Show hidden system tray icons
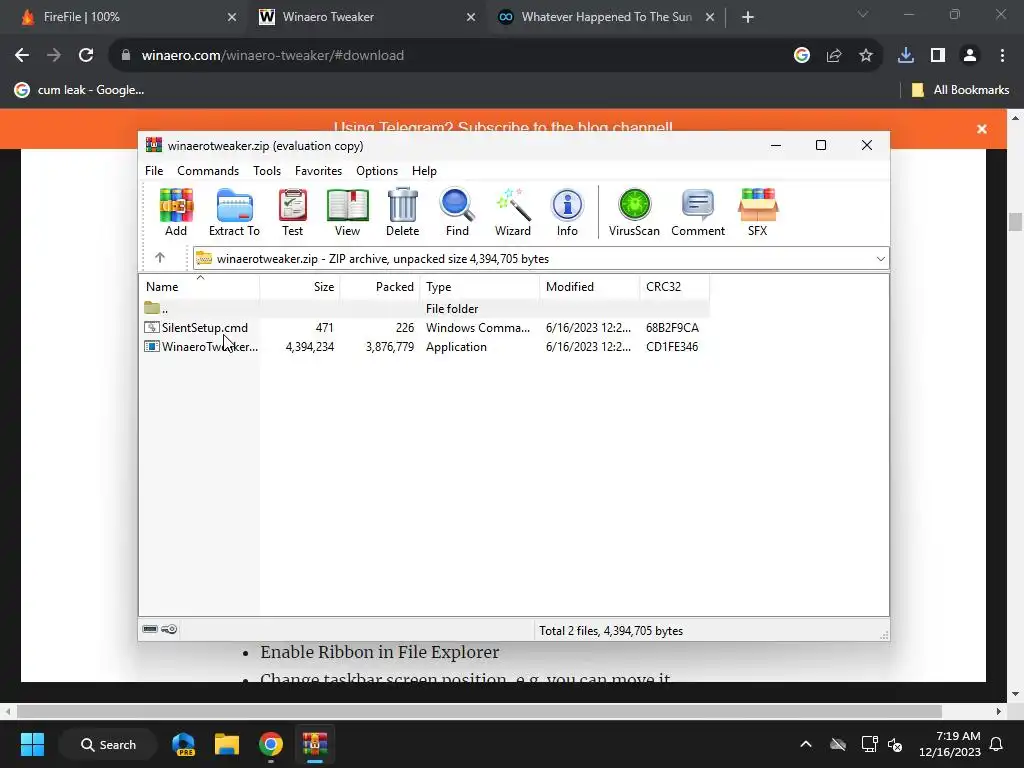 tap(806, 744)
